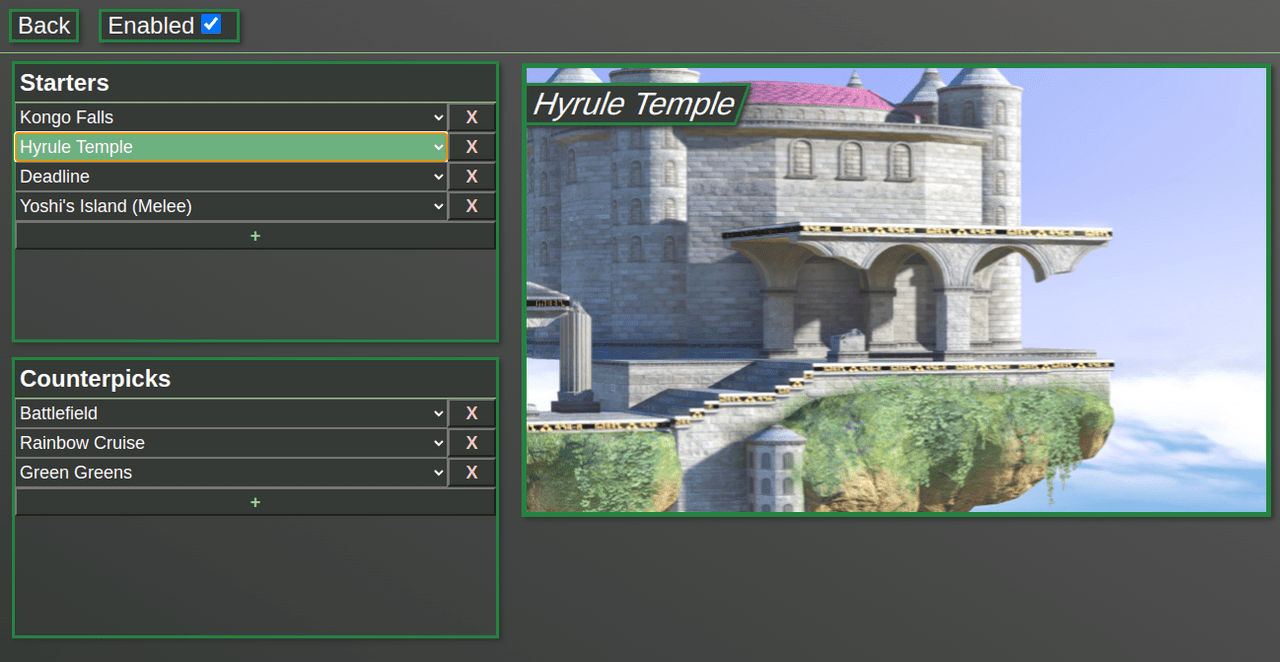
Task: Click the Counterpicks section heading
Action: pyautogui.click(x=95, y=379)
